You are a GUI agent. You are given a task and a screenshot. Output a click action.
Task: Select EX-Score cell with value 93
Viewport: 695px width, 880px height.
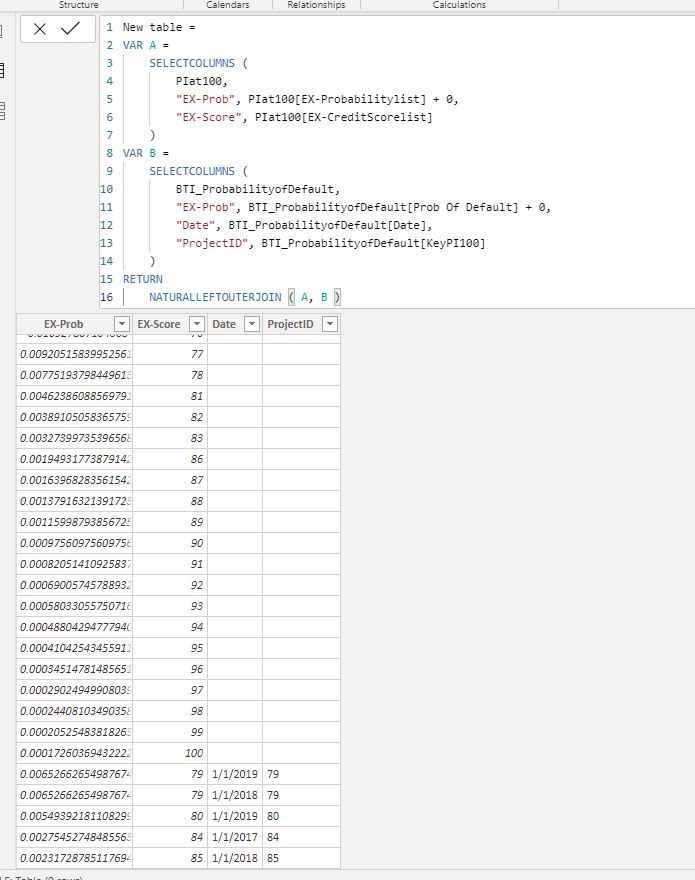click(170, 606)
